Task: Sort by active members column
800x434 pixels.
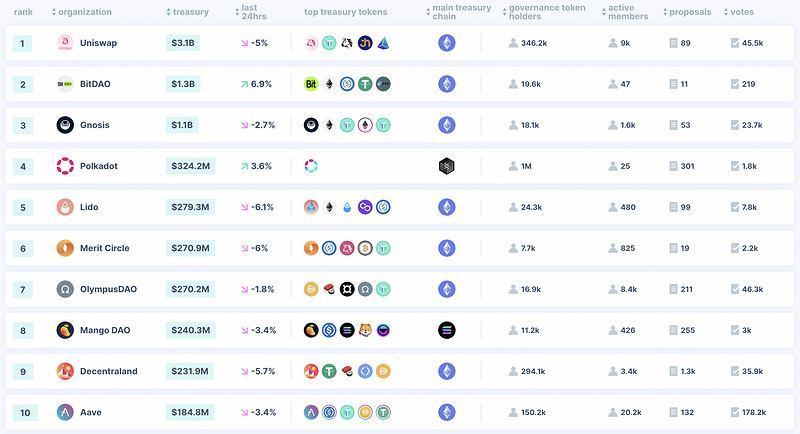Action: point(625,12)
